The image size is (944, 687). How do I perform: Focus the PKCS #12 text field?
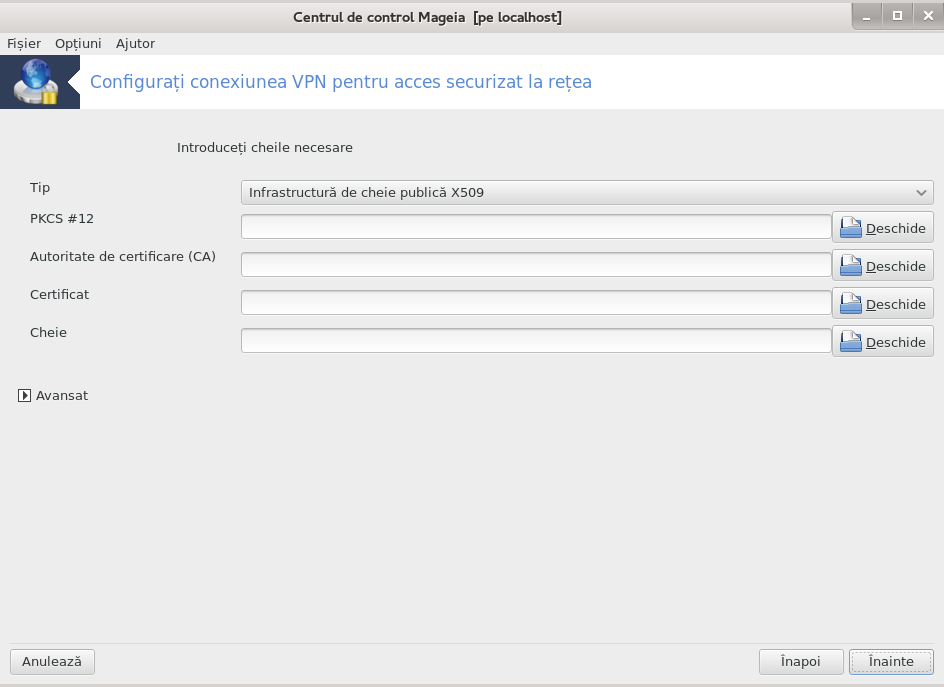[536, 227]
